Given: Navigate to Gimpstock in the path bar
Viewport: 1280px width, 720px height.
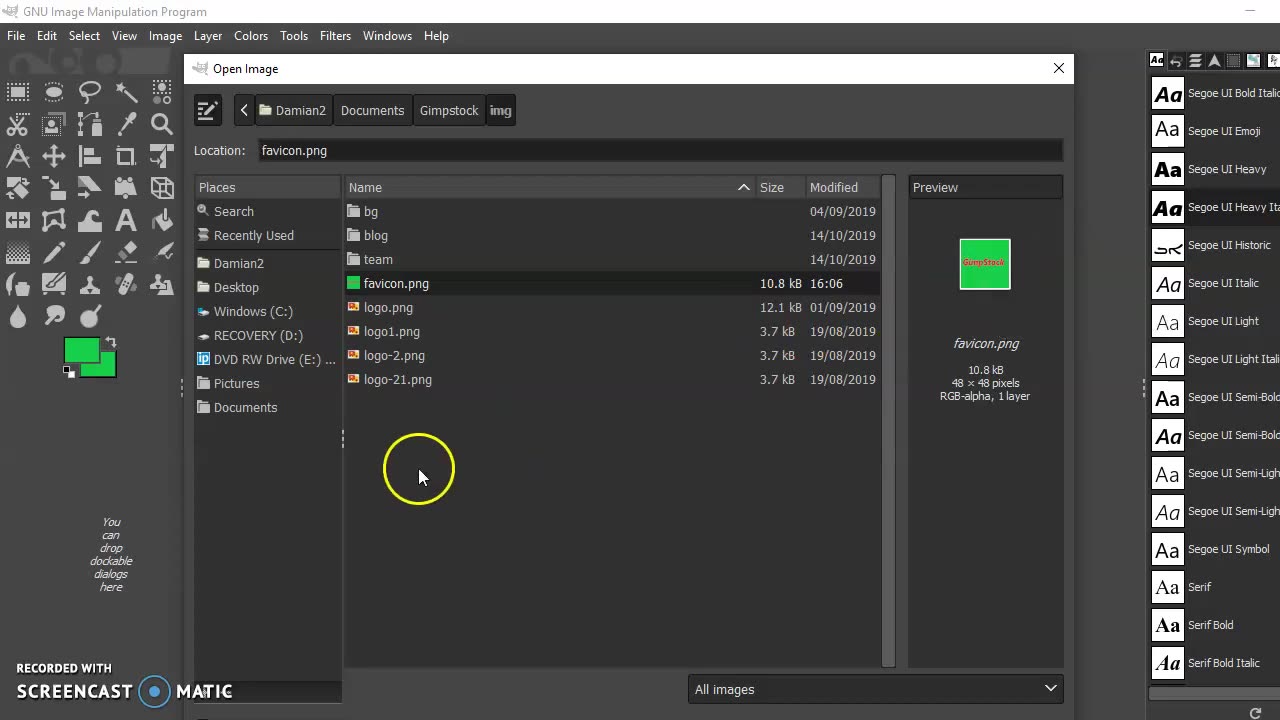Looking at the screenshot, I should (x=449, y=110).
